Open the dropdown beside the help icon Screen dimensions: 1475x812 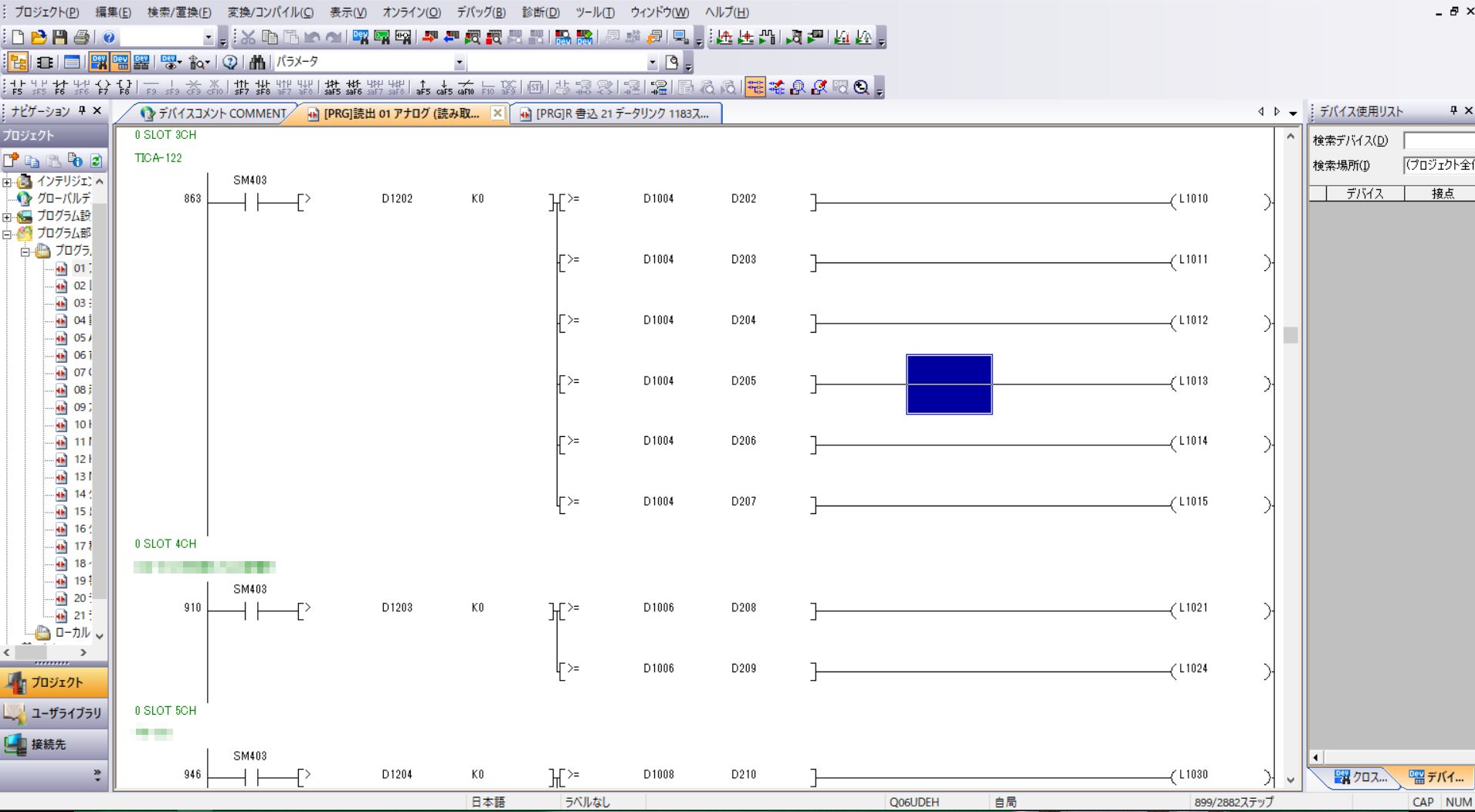pos(208,37)
